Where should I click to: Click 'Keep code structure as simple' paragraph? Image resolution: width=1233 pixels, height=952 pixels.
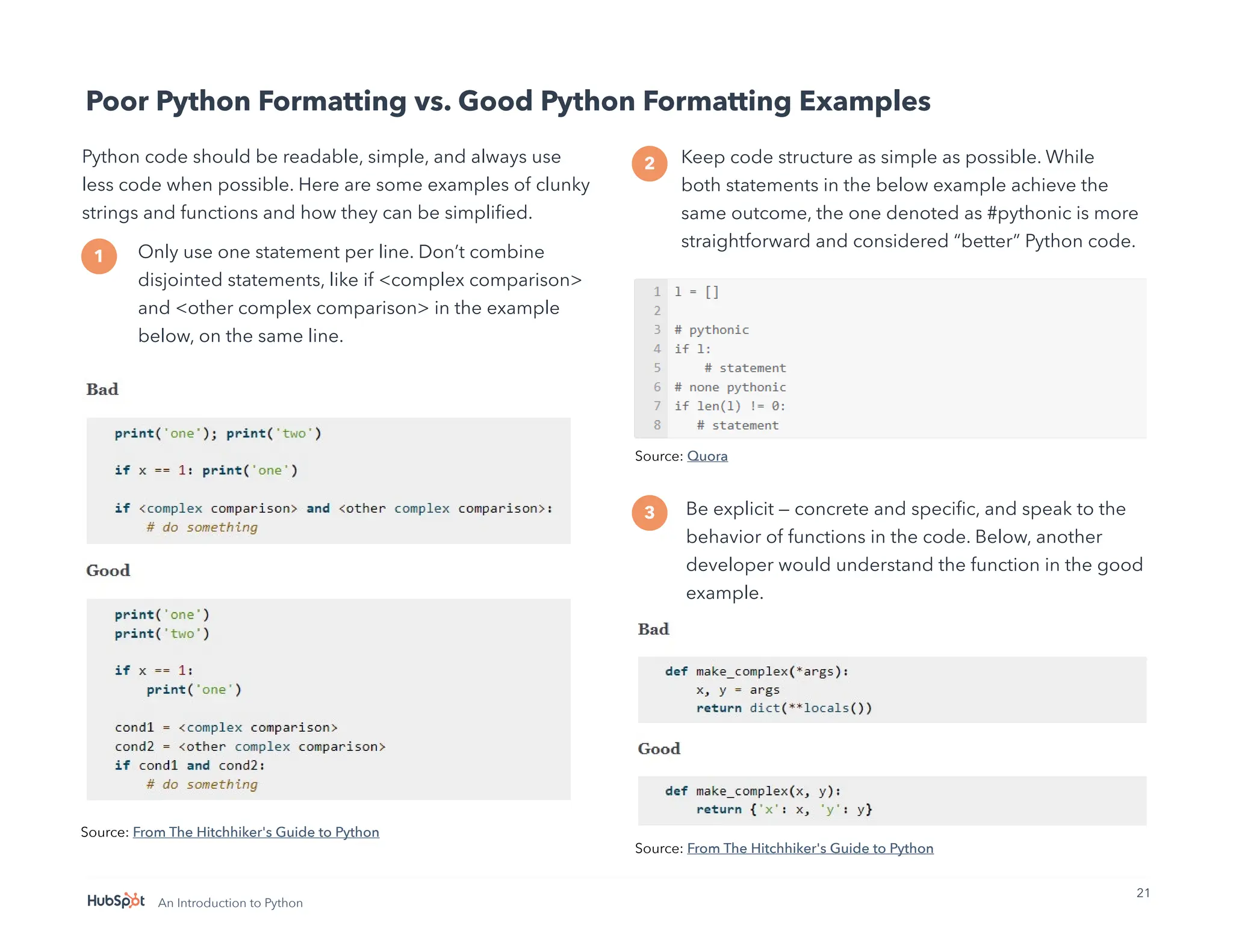pyautogui.click(x=909, y=199)
